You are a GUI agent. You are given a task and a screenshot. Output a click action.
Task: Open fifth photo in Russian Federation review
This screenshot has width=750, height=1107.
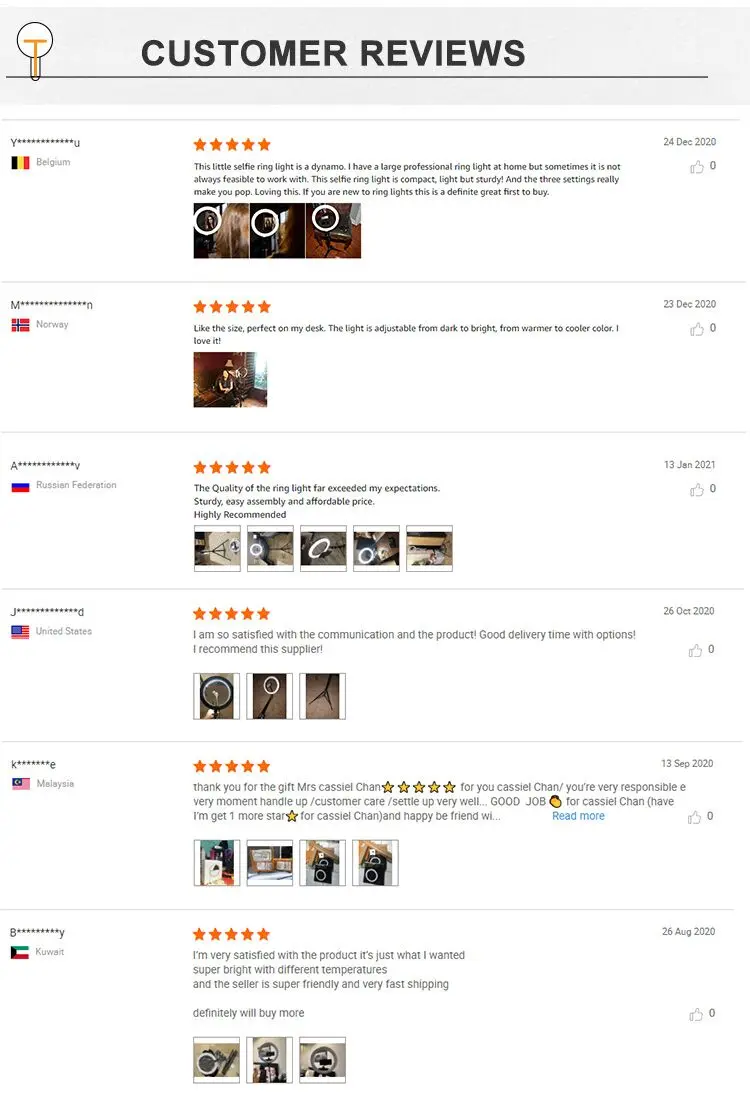point(429,548)
